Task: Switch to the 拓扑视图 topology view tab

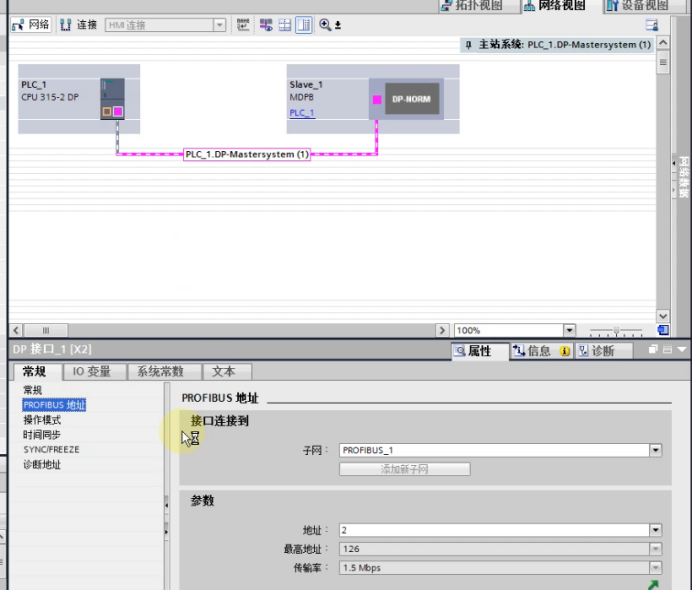Action: coord(480,6)
